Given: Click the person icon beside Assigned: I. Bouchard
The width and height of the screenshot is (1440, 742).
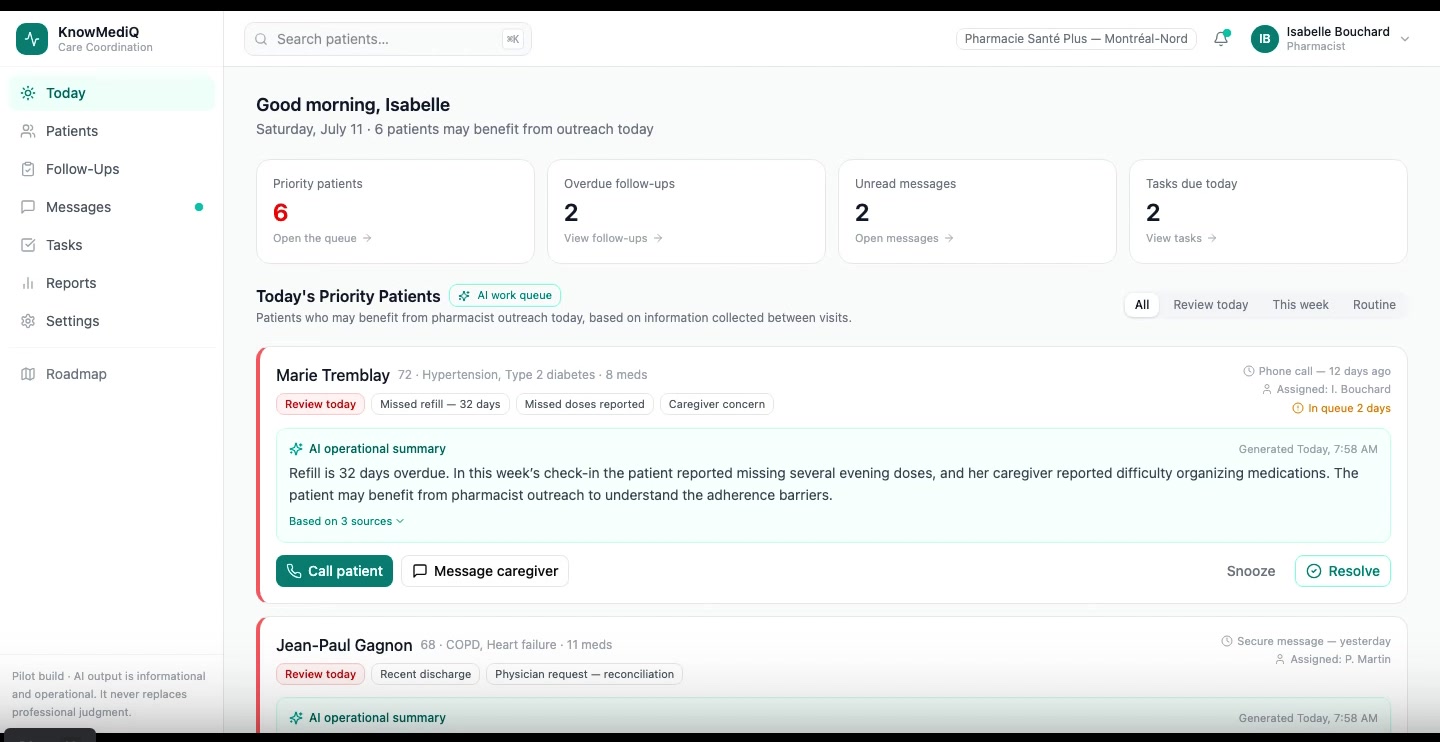Looking at the screenshot, I should [x=1267, y=389].
